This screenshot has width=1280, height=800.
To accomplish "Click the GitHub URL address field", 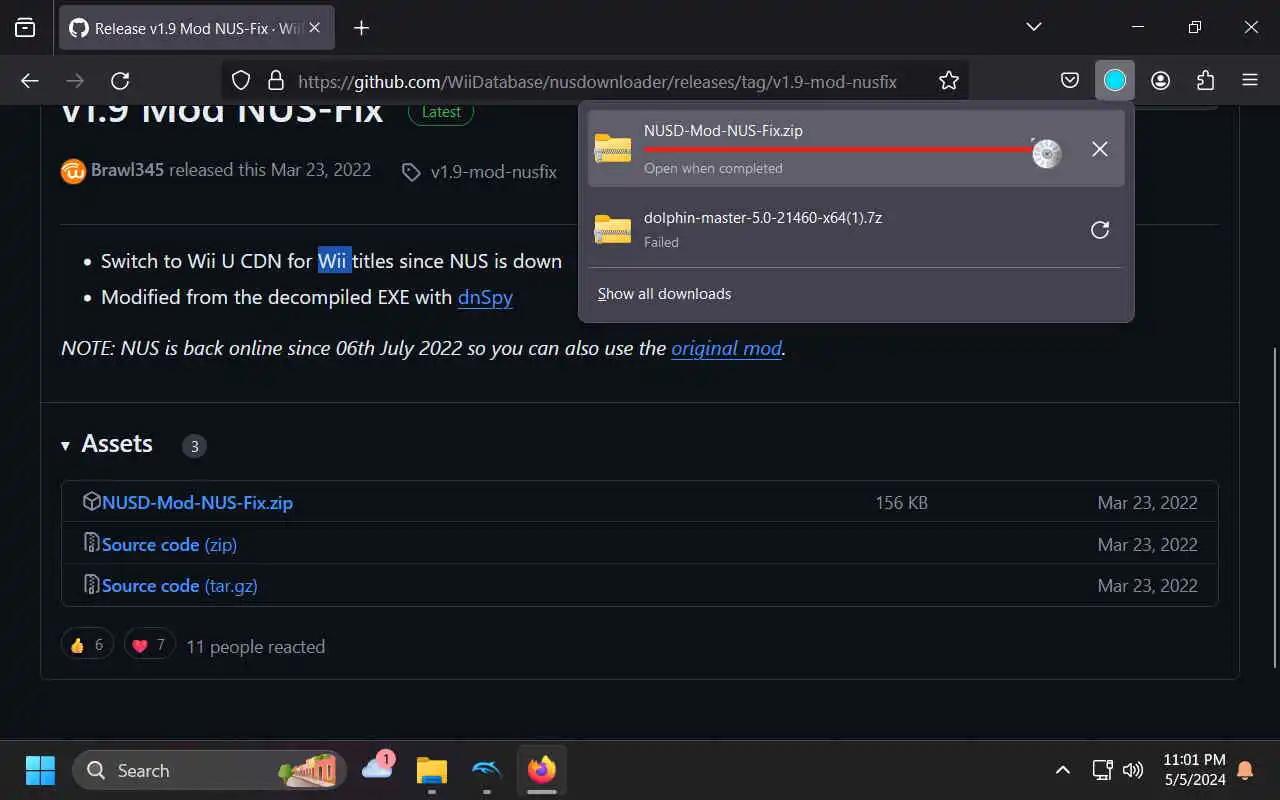I will coord(597,81).
